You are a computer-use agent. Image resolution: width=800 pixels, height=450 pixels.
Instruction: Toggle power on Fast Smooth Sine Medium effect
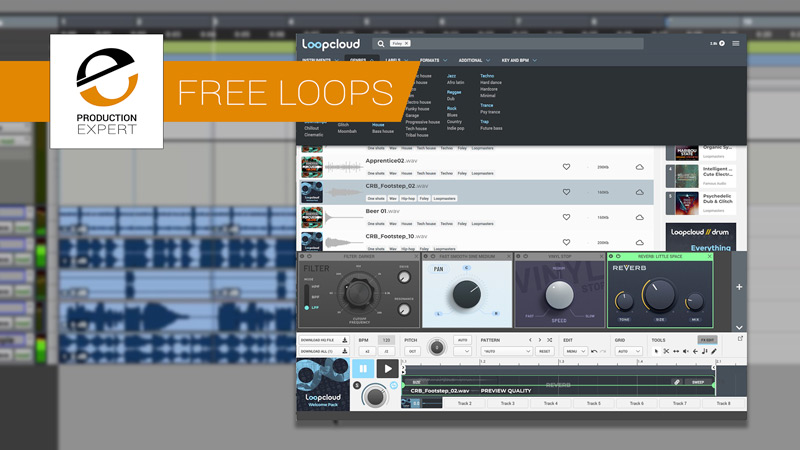coord(433,256)
